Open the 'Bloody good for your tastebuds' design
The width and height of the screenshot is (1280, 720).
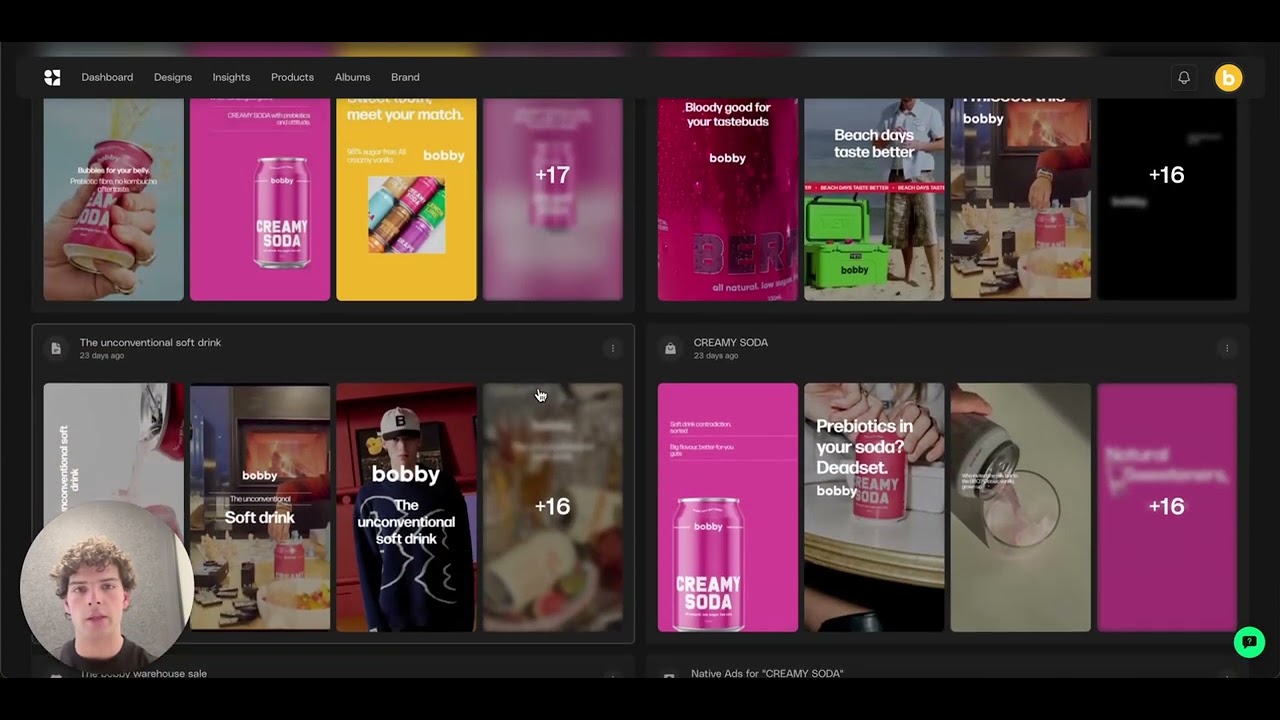point(728,199)
